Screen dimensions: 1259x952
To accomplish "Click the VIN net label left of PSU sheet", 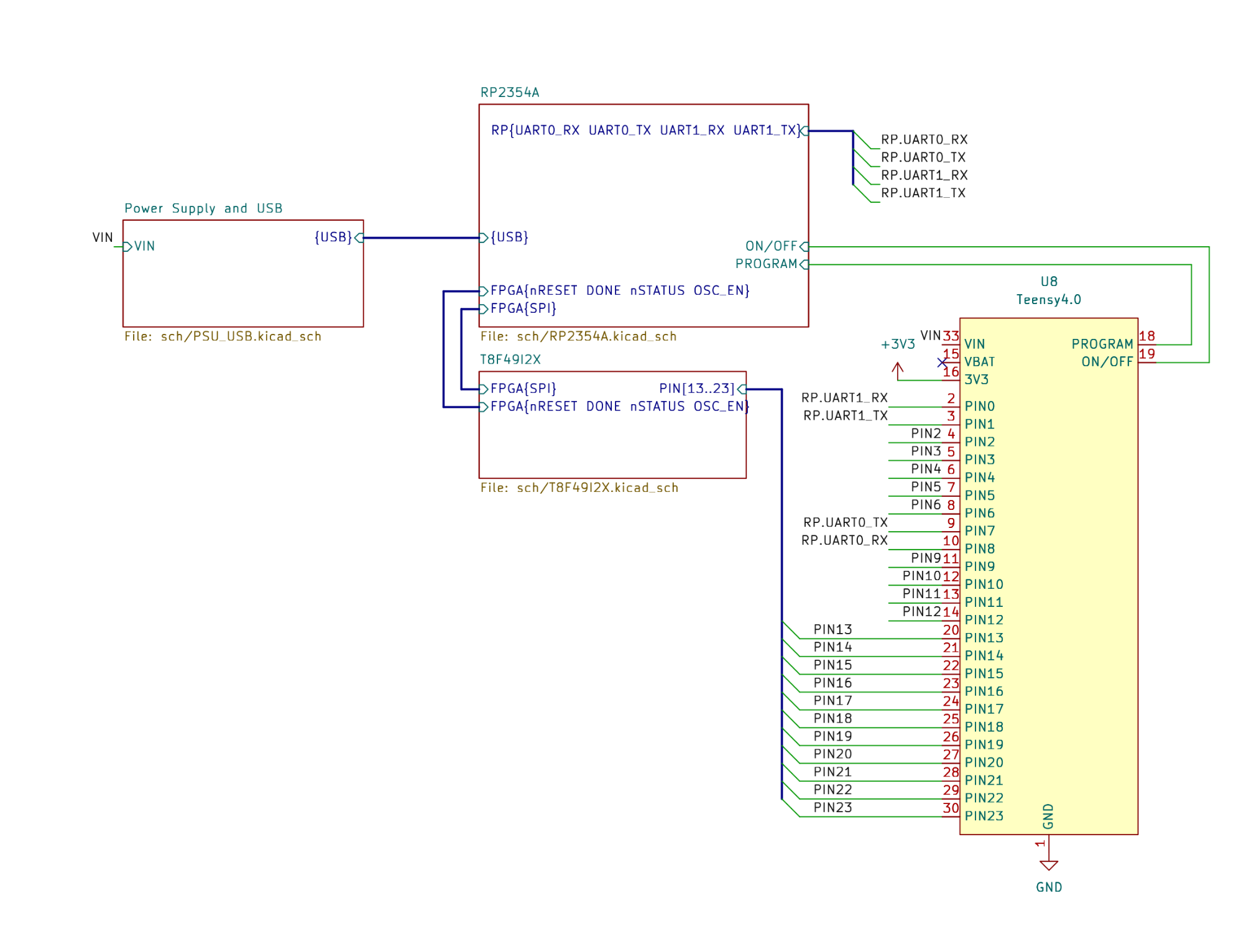I will (x=103, y=238).
